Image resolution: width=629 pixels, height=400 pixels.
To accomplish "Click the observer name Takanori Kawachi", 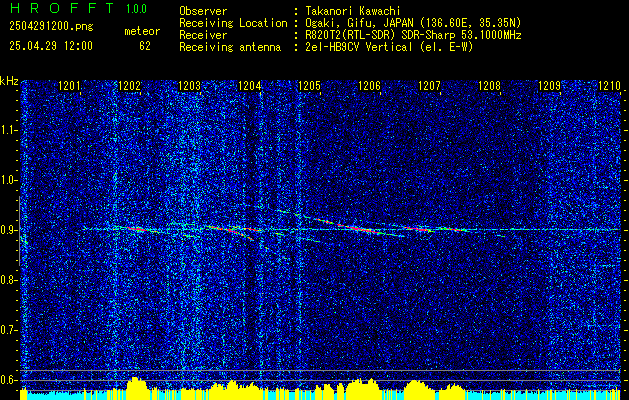I will [353, 11].
